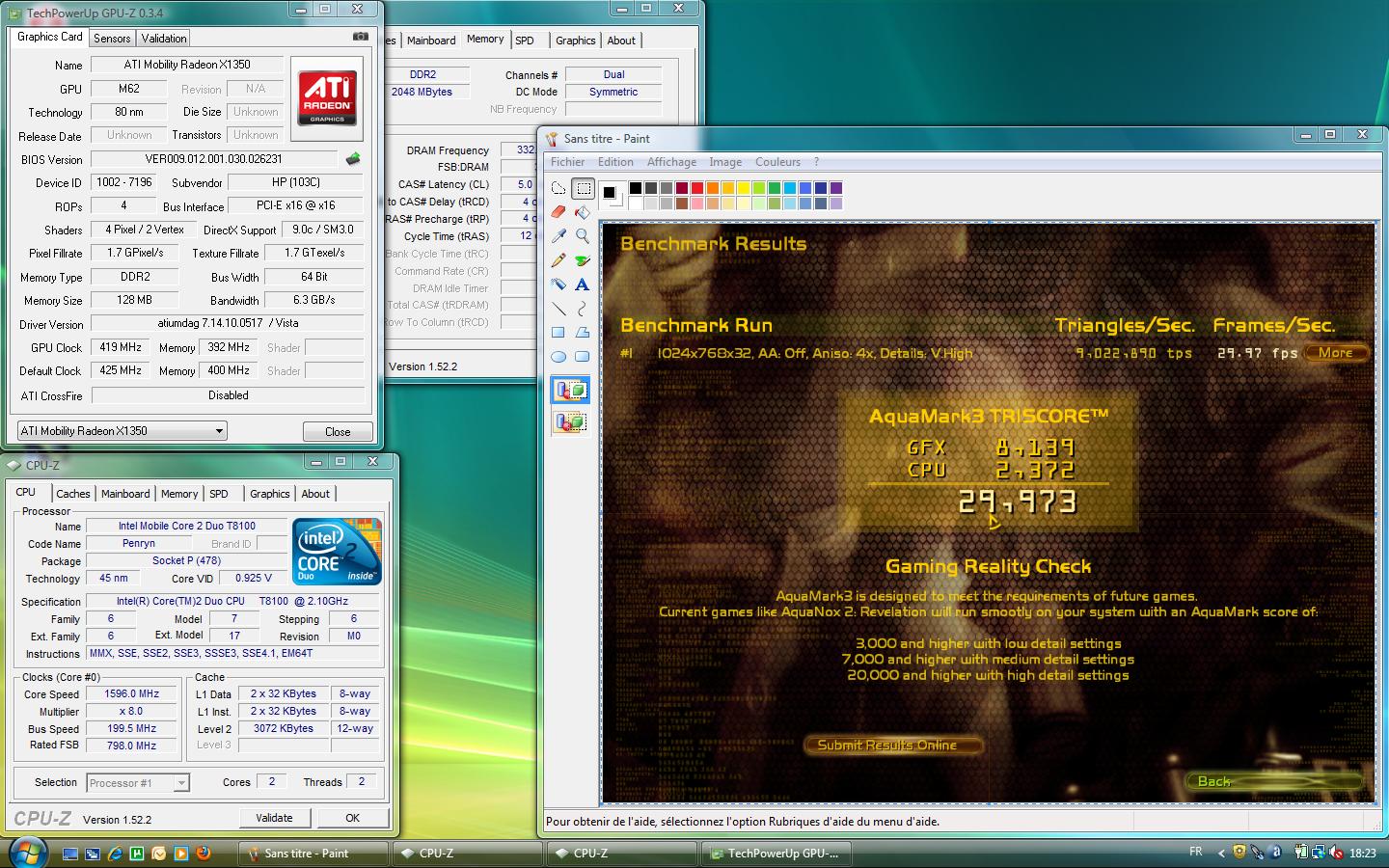The width and height of the screenshot is (1389, 868).
Task: Open the ? help menu in Paint
Action: [x=816, y=162]
